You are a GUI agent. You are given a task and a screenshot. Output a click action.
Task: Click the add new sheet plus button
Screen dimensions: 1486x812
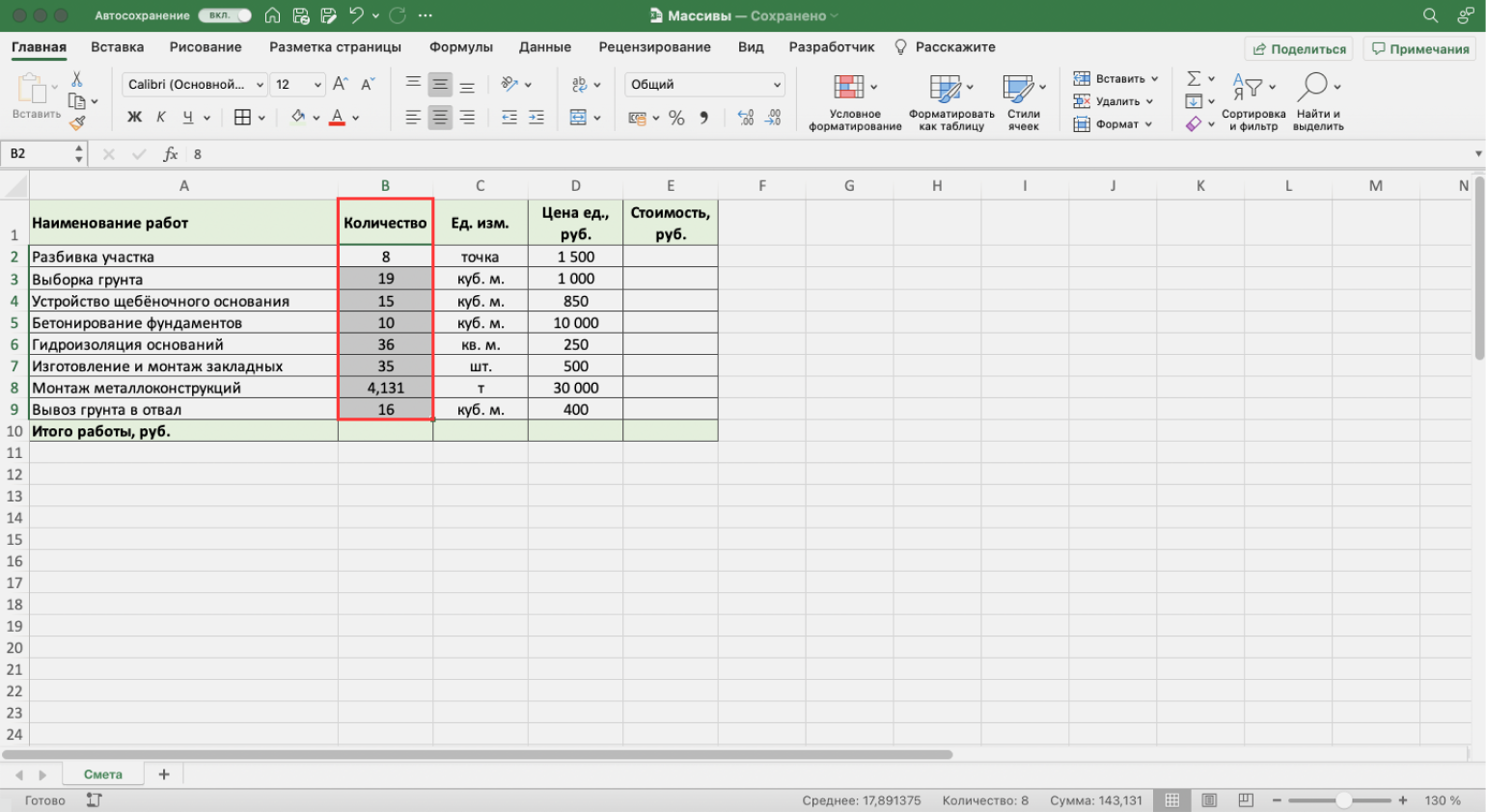click(x=164, y=774)
